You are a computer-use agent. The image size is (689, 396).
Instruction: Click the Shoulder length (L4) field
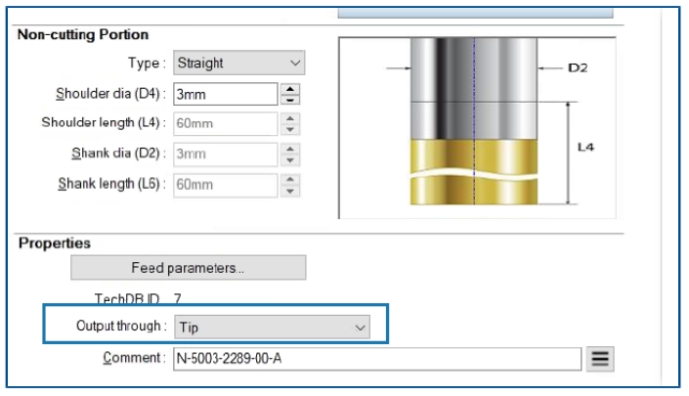(225, 124)
